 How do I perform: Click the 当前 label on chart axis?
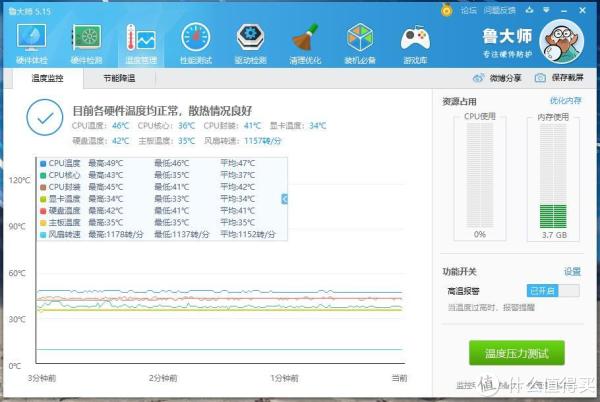pyautogui.click(x=399, y=378)
